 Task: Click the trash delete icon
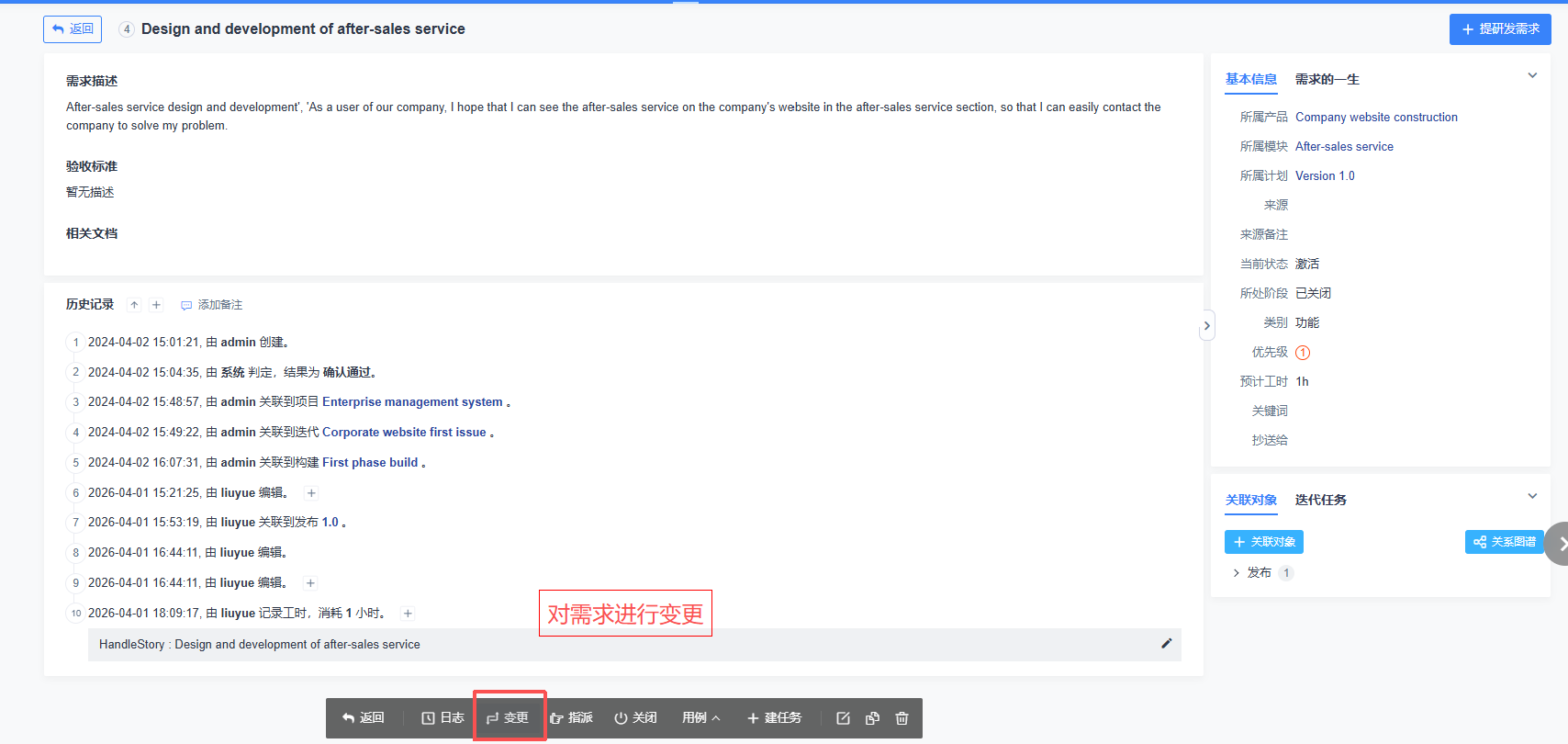pos(902,718)
